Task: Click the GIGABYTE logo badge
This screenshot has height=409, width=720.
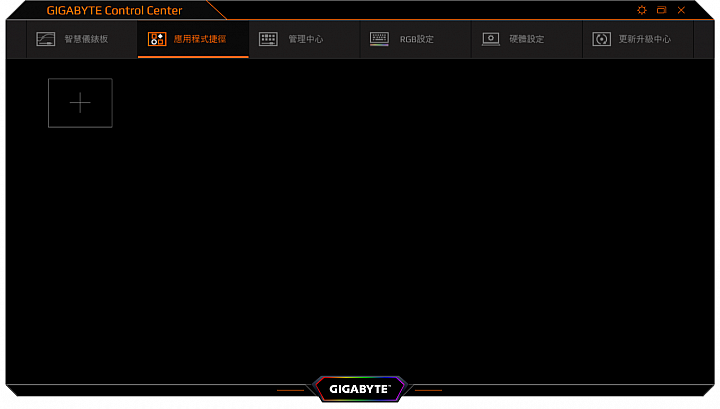Action: click(x=360, y=389)
